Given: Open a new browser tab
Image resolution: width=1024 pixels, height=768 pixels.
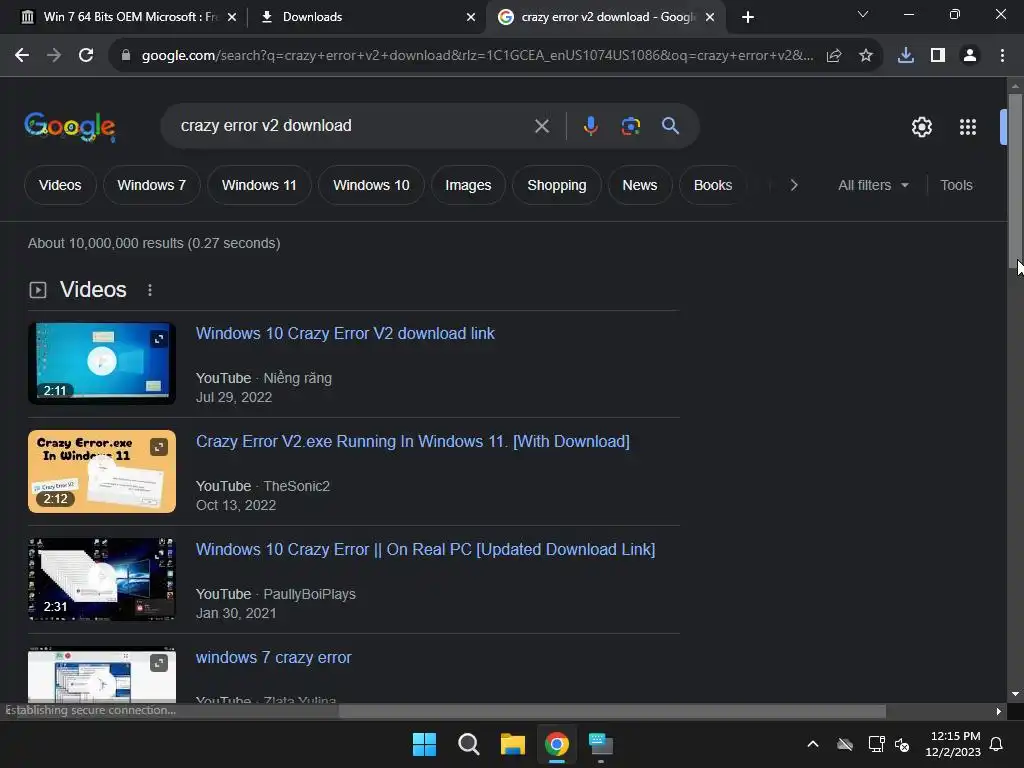Looking at the screenshot, I should point(748,17).
